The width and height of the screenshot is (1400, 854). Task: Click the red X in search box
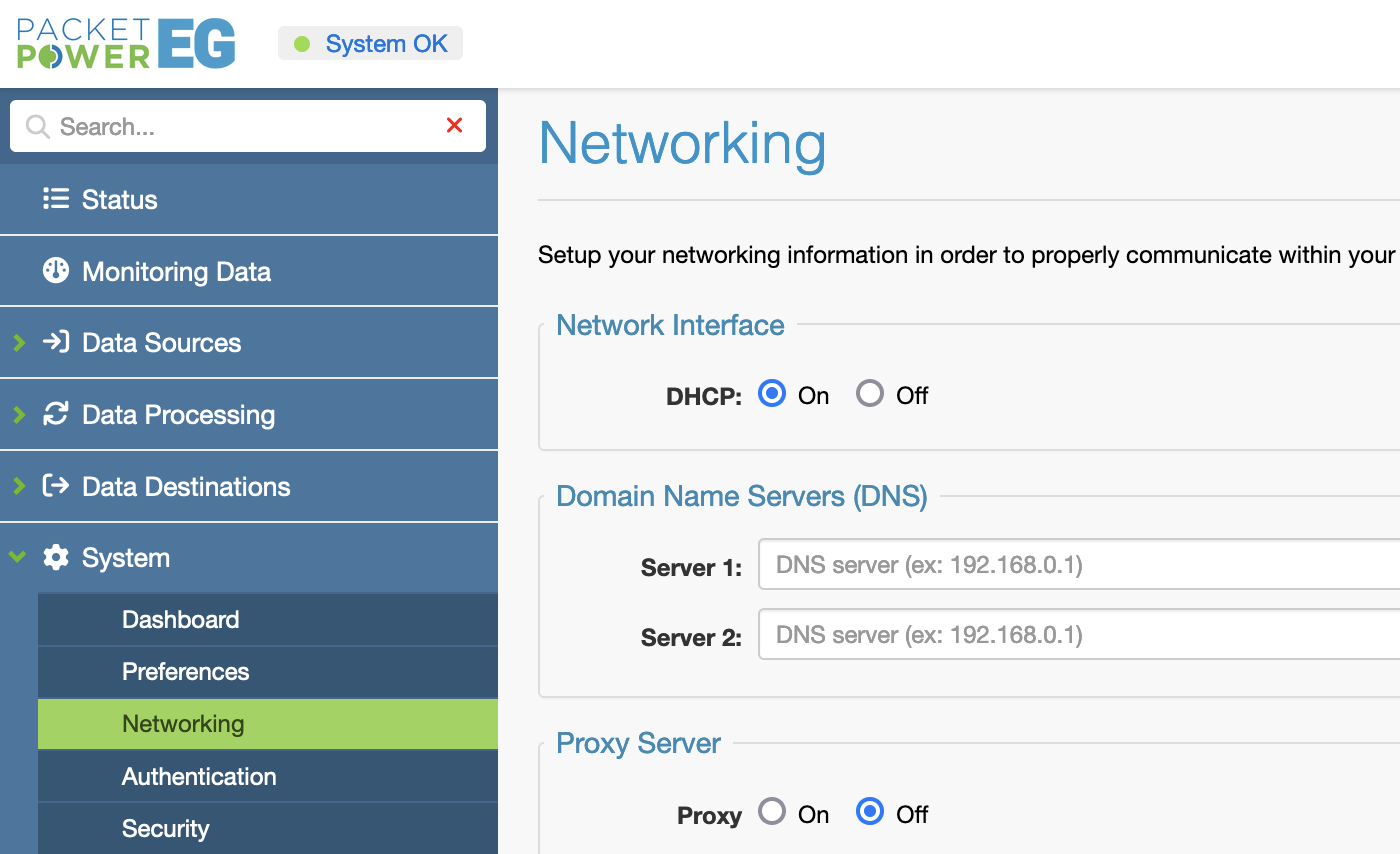pyautogui.click(x=454, y=126)
